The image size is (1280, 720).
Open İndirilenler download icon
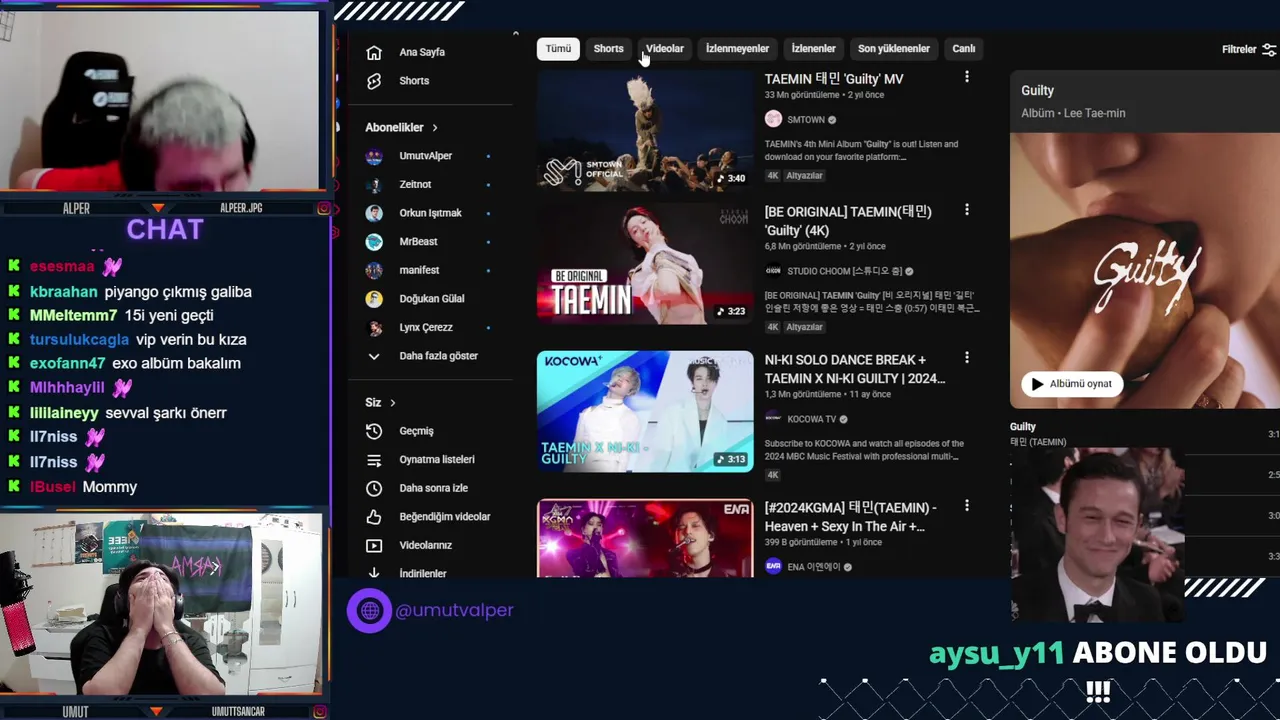(x=374, y=573)
